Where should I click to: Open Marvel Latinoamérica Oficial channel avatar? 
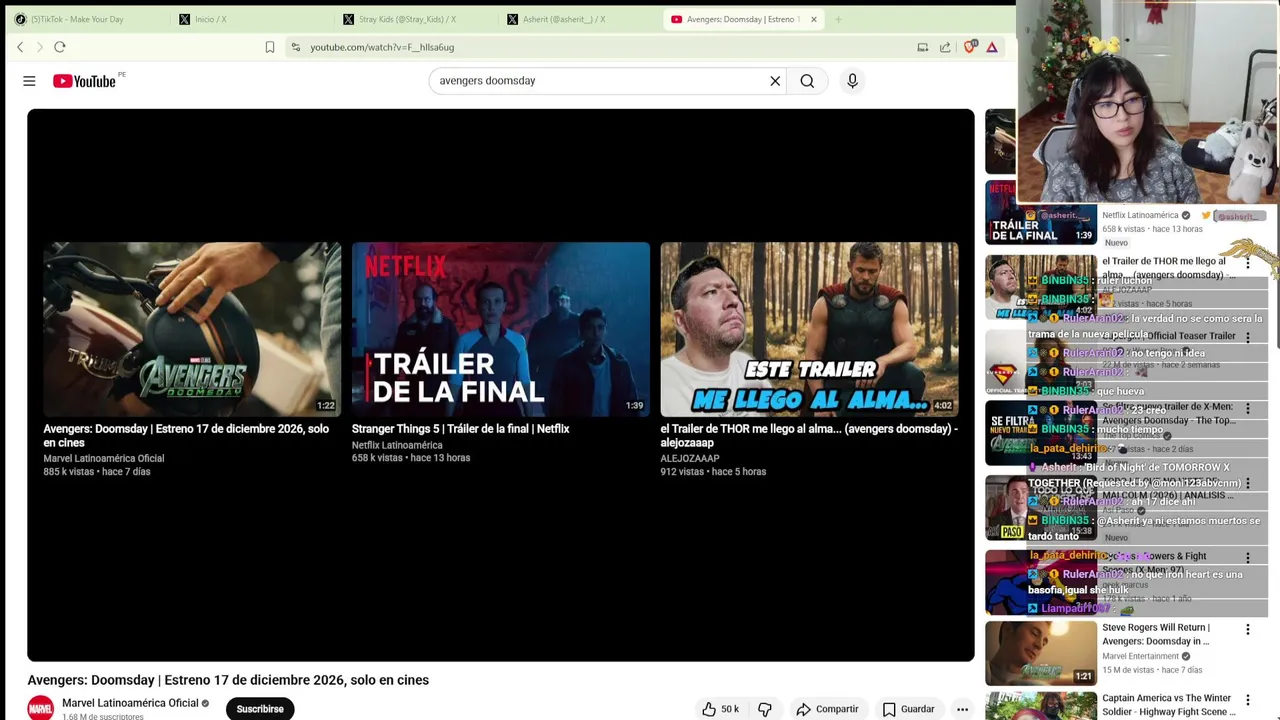click(x=41, y=708)
